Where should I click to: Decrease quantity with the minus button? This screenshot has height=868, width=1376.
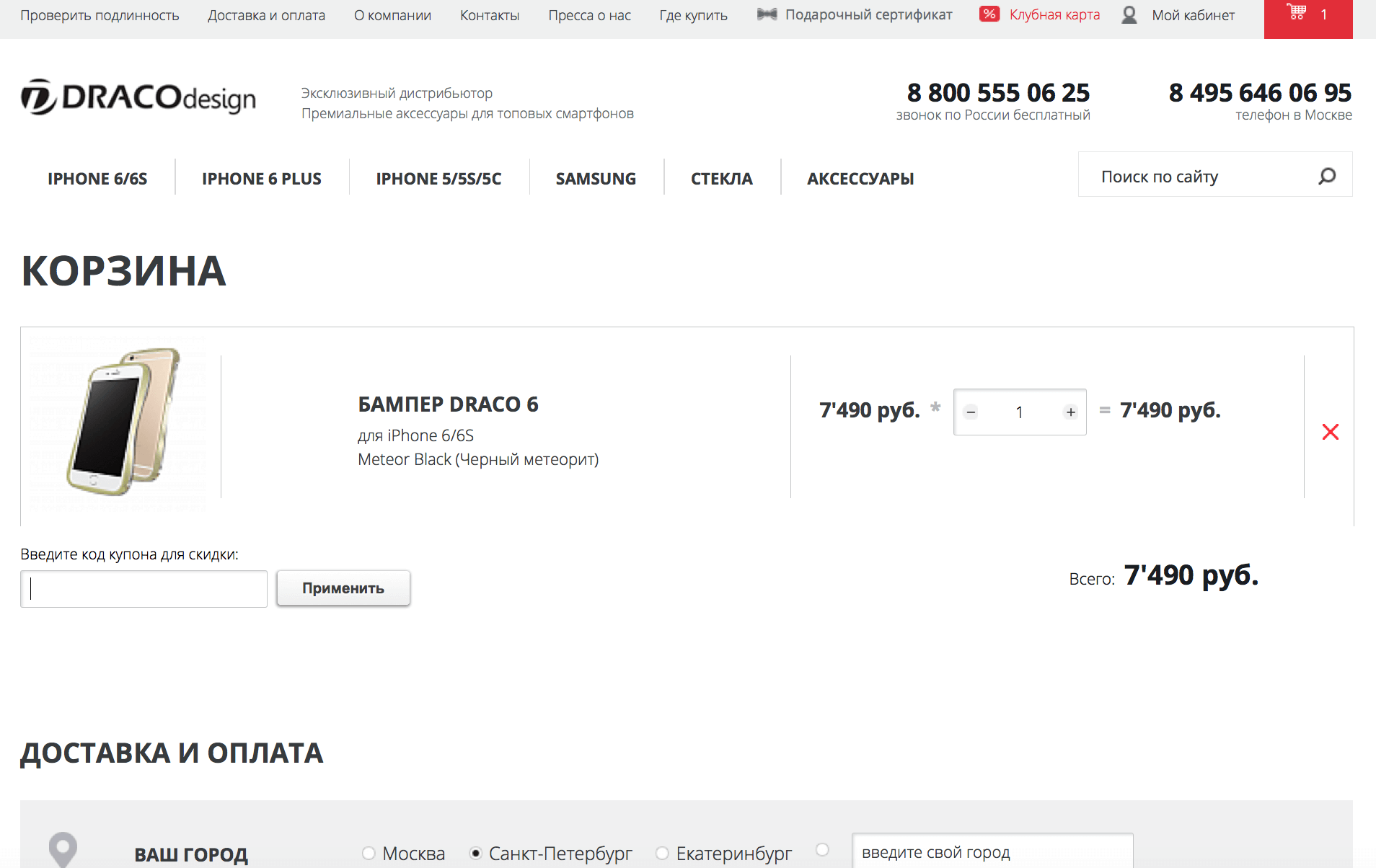(971, 412)
